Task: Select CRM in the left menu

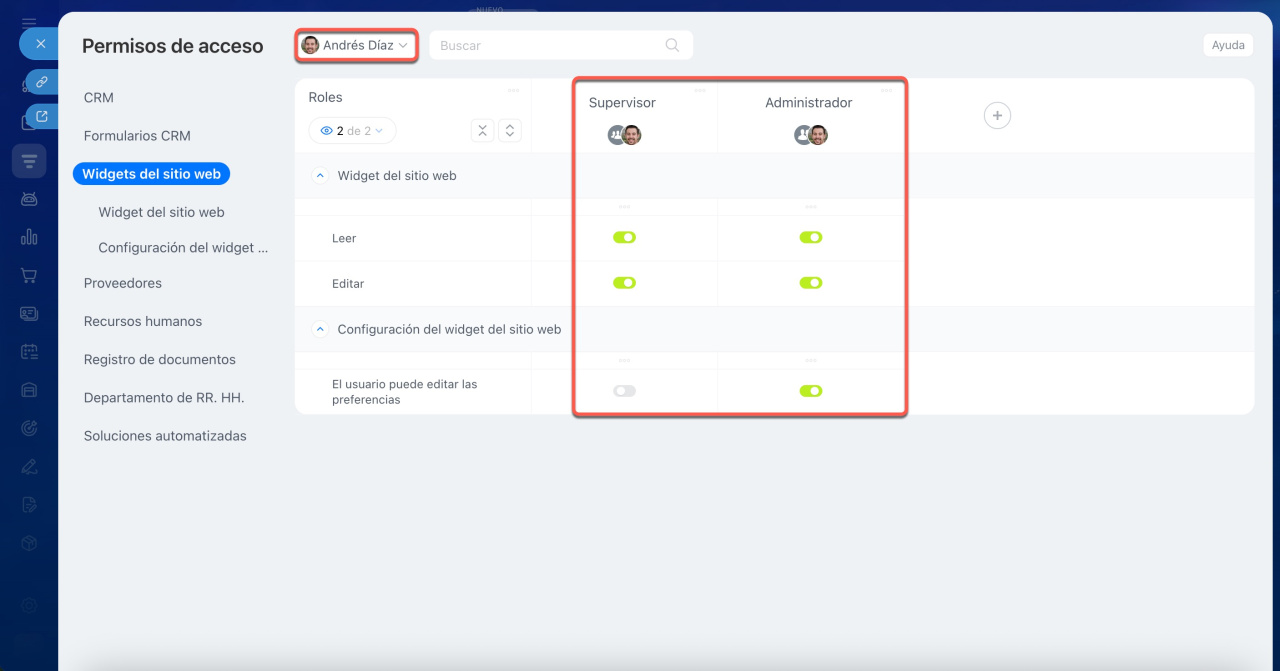Action: [99, 98]
